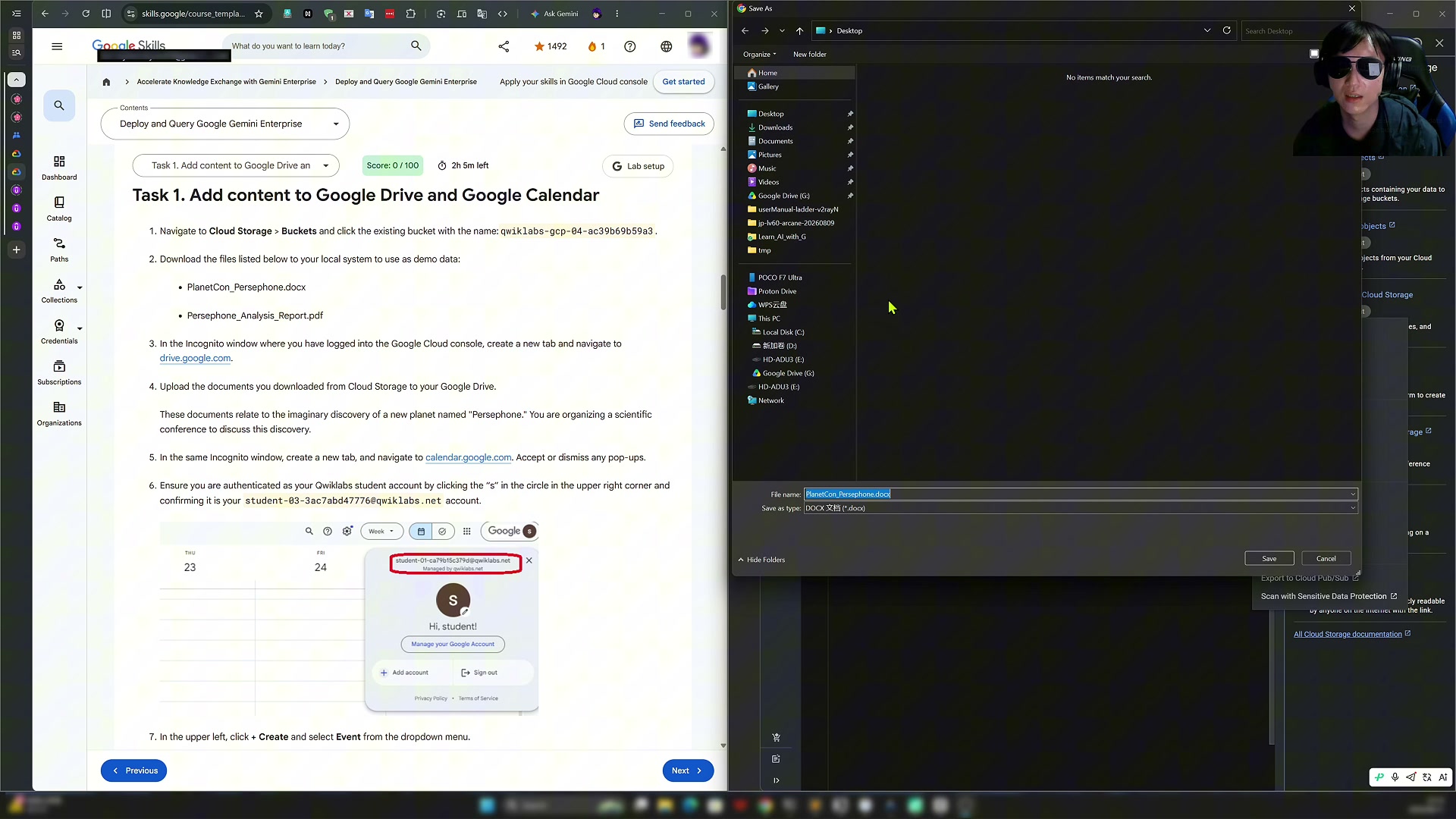Screen dimensions: 1456x819
Task: Click the Get started button
Action: 683,82
